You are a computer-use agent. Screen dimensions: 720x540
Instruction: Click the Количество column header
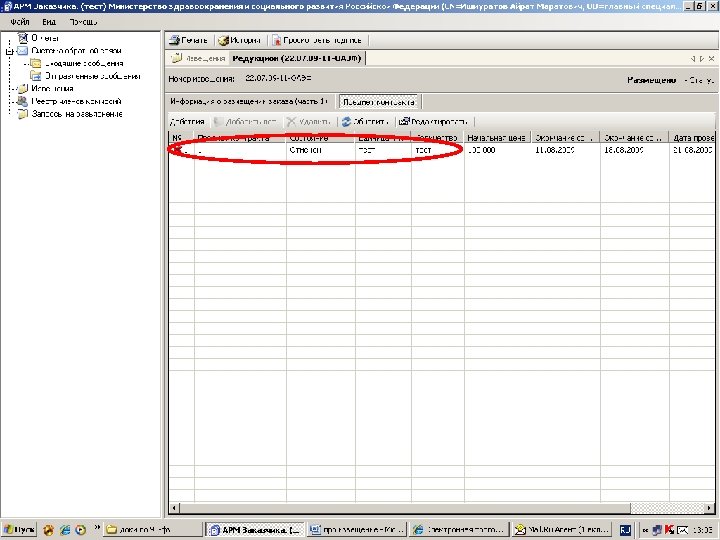pos(438,137)
